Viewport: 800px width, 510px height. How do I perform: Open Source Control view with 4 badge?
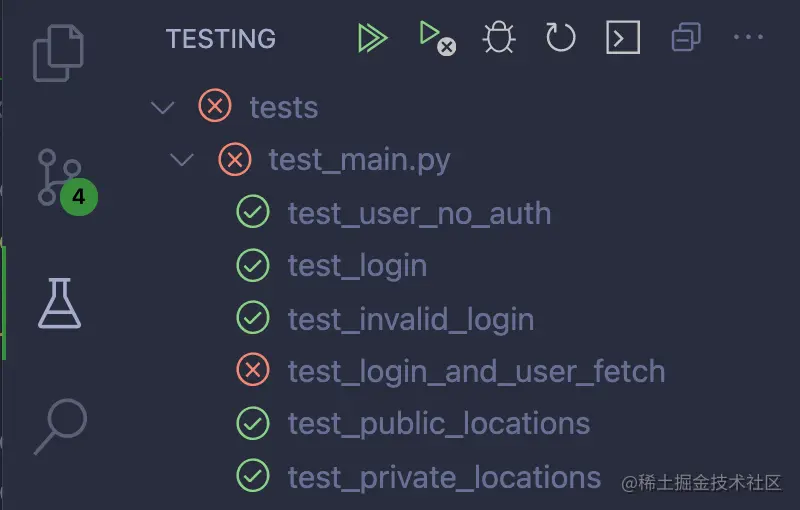[62, 178]
